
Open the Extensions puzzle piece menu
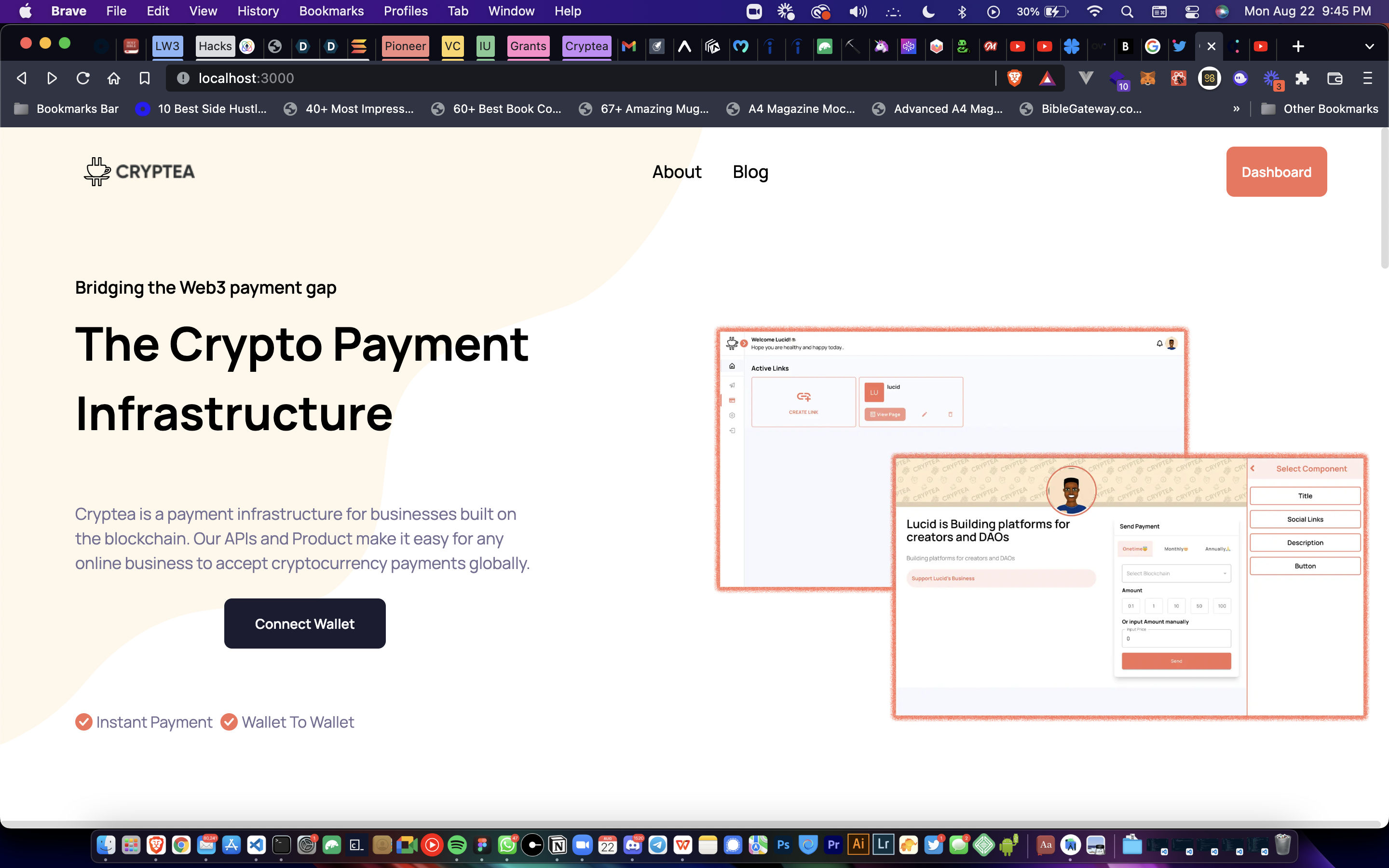pos(1302,78)
